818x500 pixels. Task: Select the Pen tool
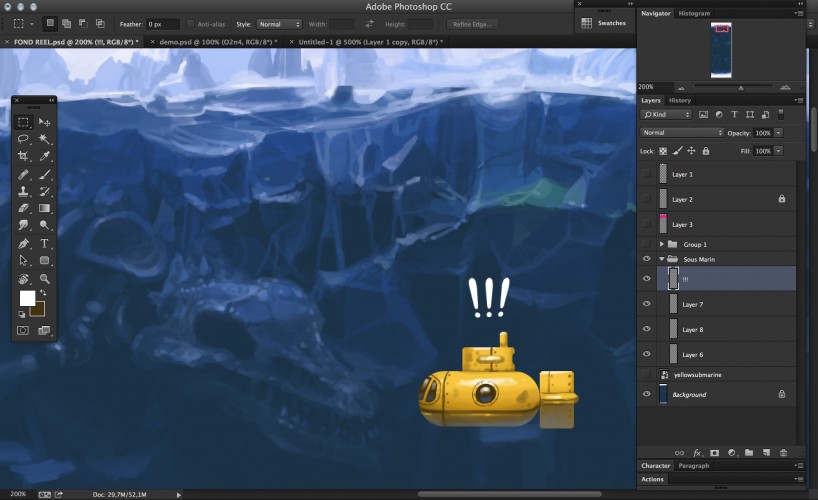(23, 244)
